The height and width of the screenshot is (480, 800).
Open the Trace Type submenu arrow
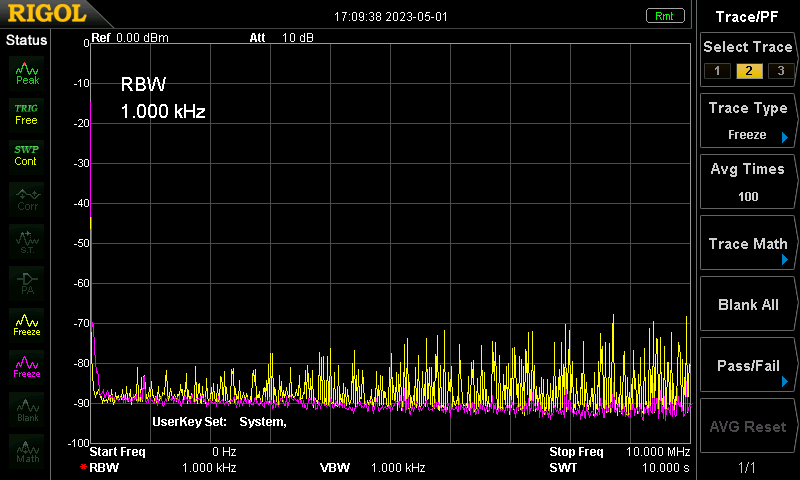click(x=785, y=137)
